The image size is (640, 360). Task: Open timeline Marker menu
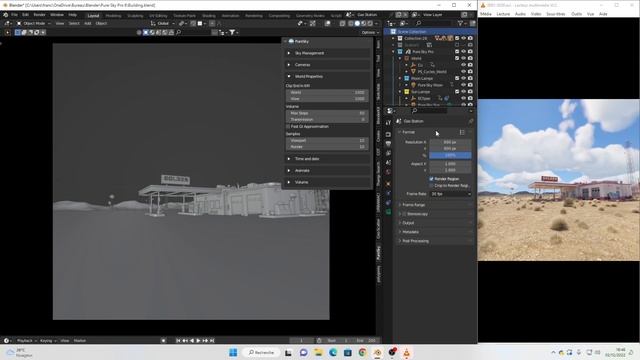80,340
